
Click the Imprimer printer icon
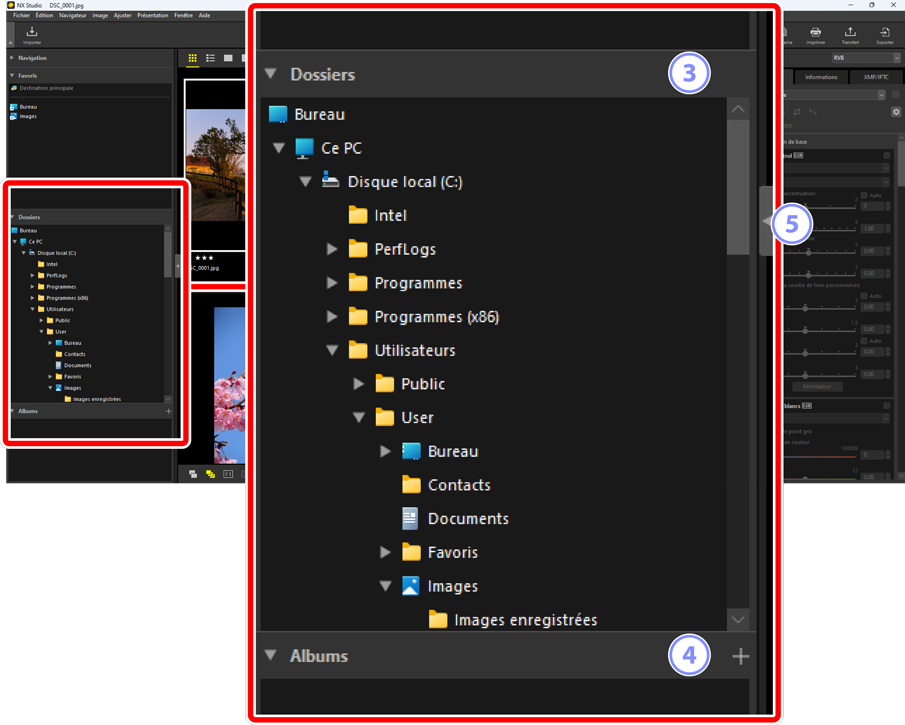click(x=816, y=35)
